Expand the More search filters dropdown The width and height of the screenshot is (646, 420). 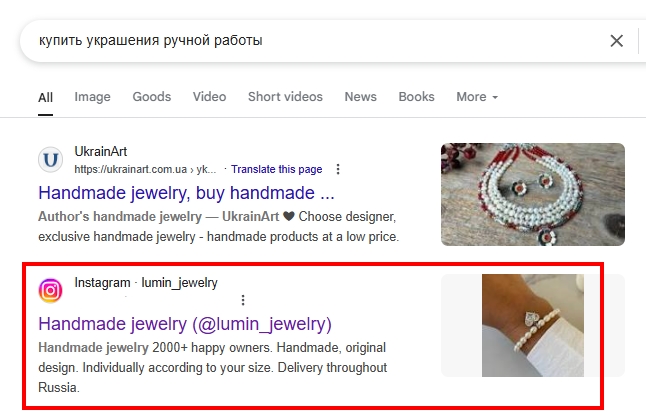(x=477, y=97)
